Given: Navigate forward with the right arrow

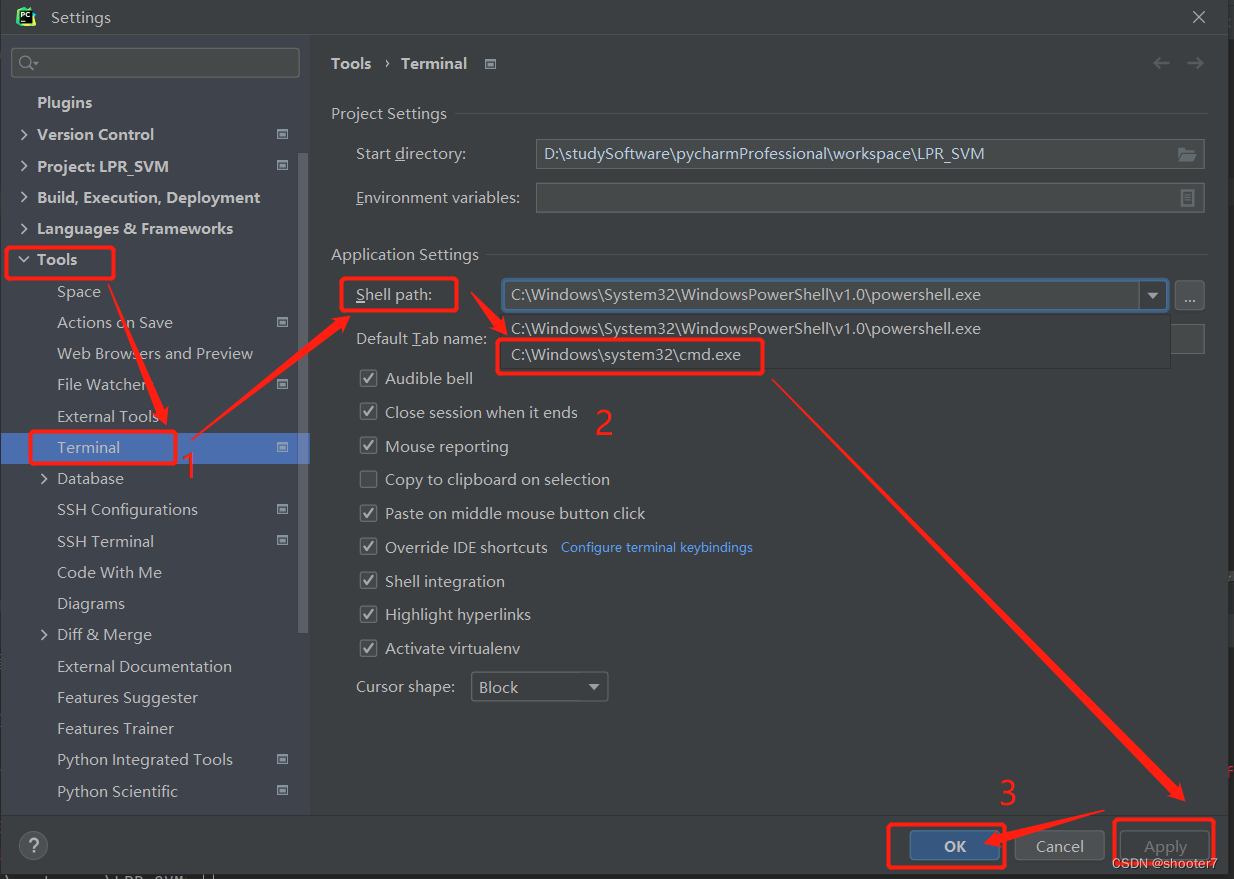Looking at the screenshot, I should pyautogui.click(x=1195, y=63).
